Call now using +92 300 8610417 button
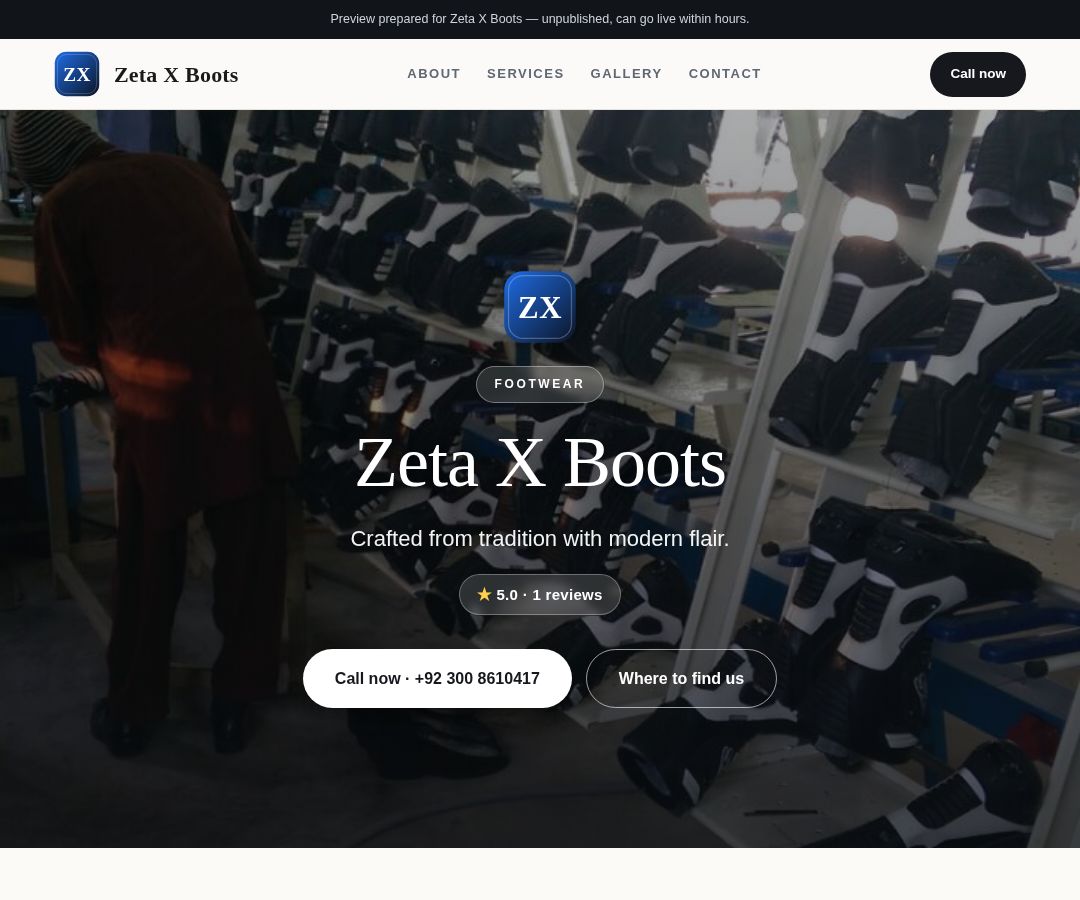Image resolution: width=1080 pixels, height=900 pixels. pos(437,678)
